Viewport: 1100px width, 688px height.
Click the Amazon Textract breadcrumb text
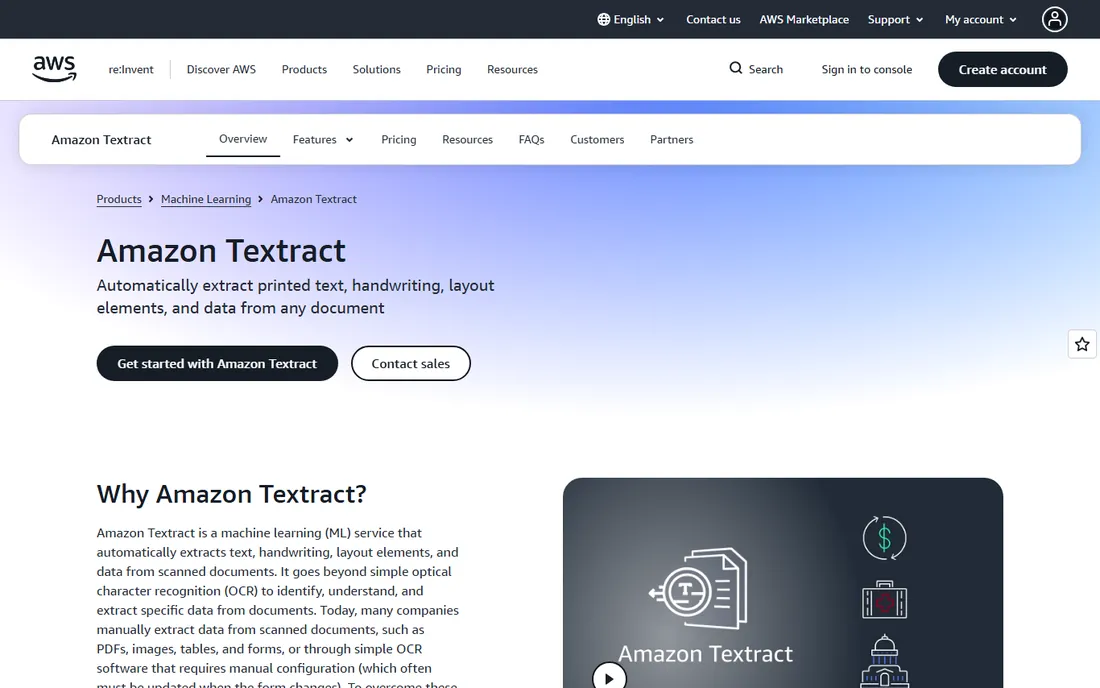314,199
